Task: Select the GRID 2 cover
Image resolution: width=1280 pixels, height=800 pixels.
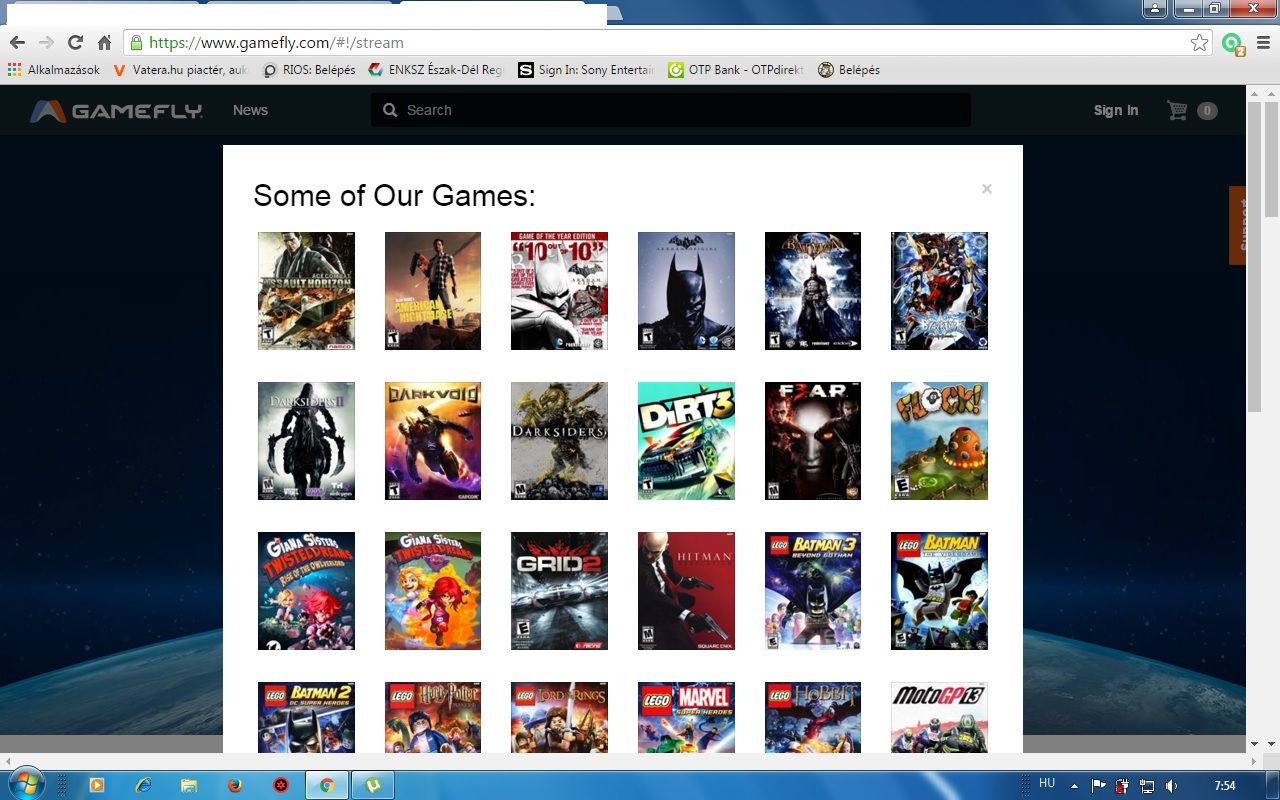Action: pos(559,591)
